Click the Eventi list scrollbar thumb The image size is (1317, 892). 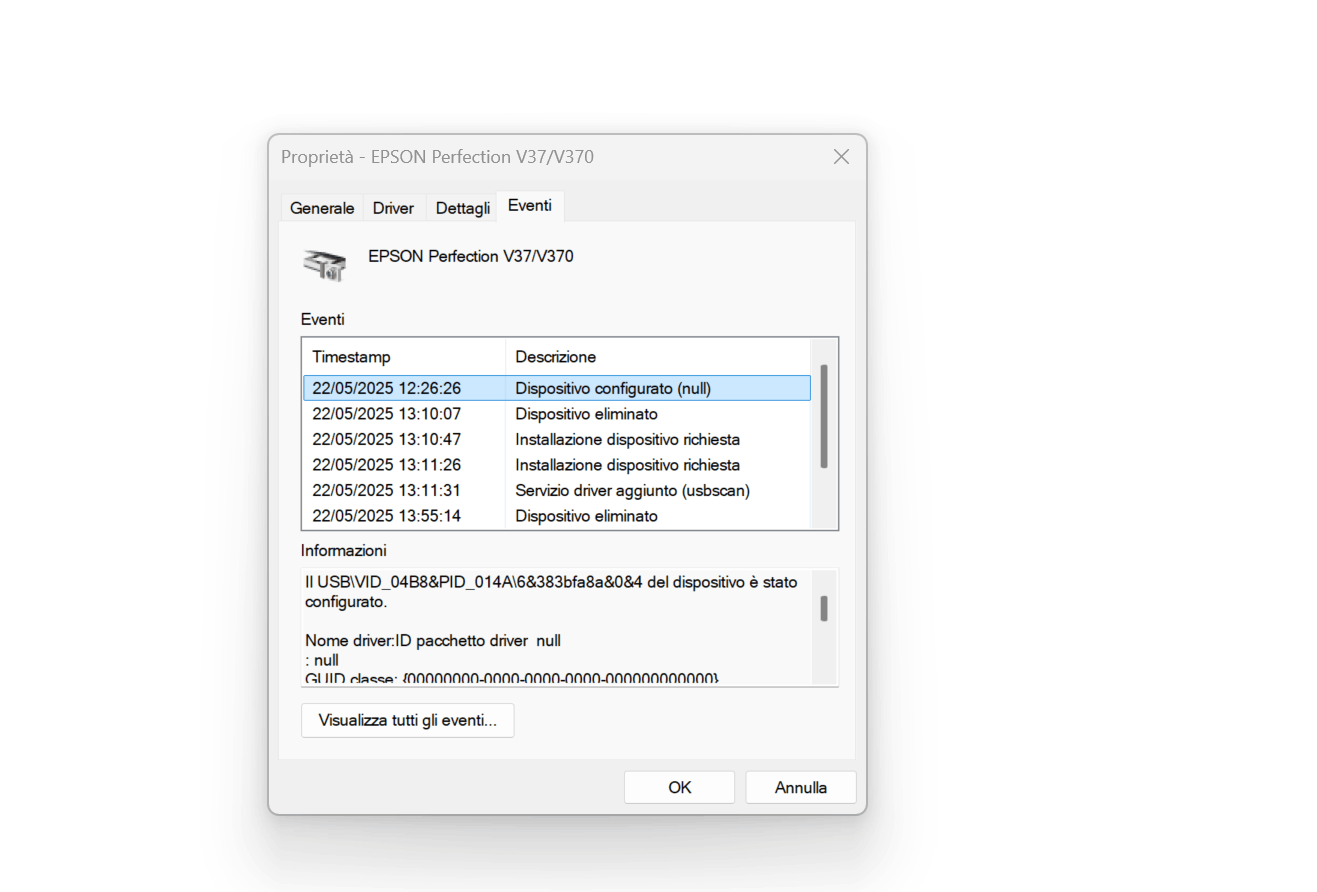824,416
